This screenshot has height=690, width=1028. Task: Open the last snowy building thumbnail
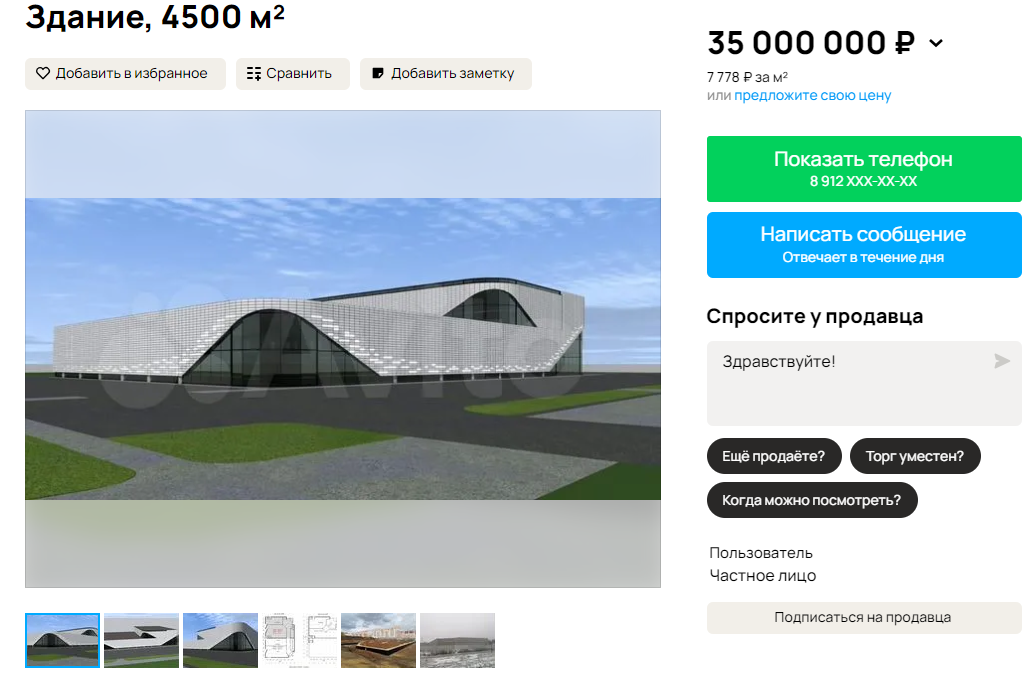coord(457,640)
